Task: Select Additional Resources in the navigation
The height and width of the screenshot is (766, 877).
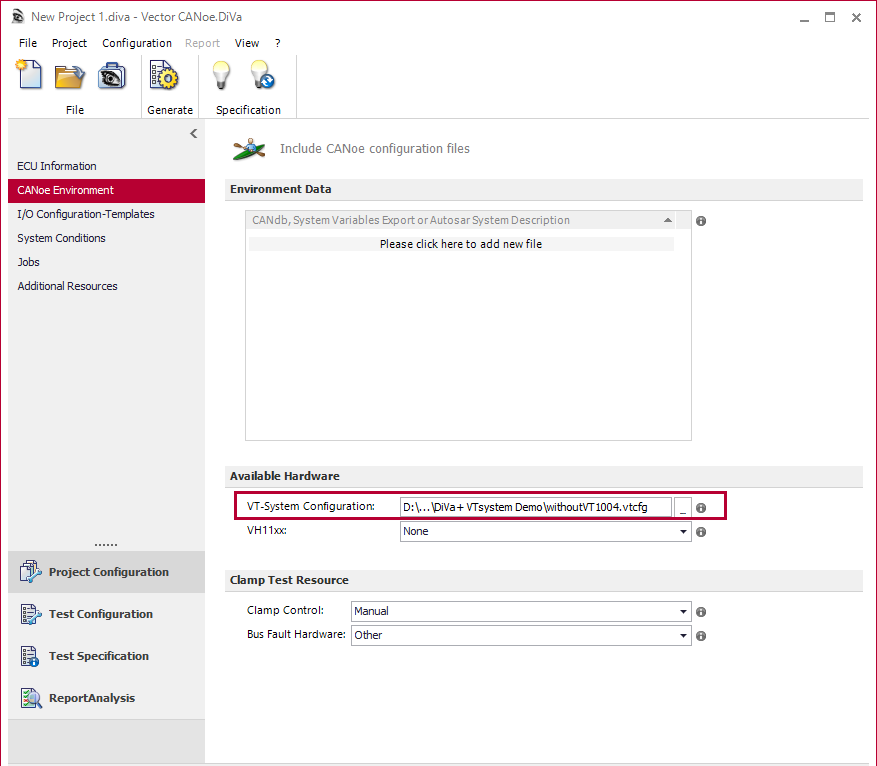Action: pos(106,286)
